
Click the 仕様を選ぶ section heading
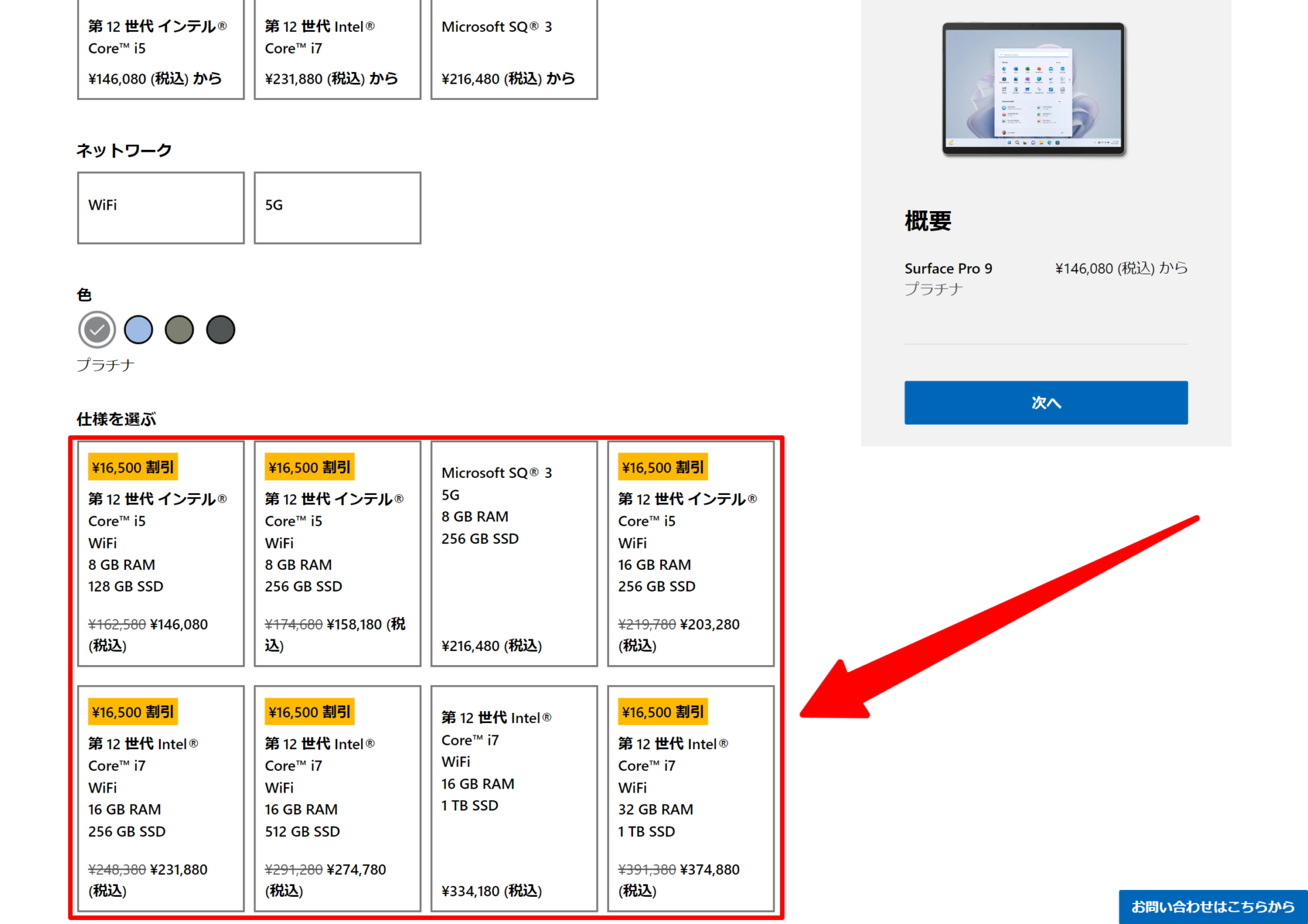(x=116, y=419)
